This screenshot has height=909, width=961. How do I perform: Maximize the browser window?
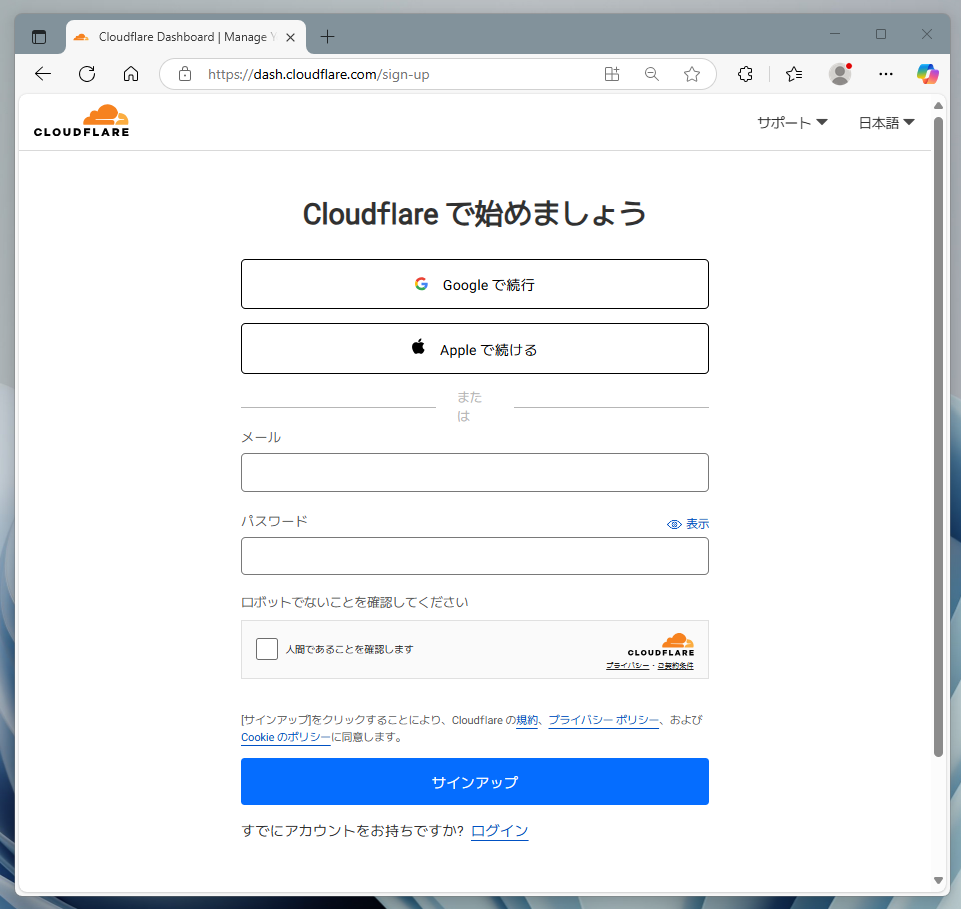881,34
